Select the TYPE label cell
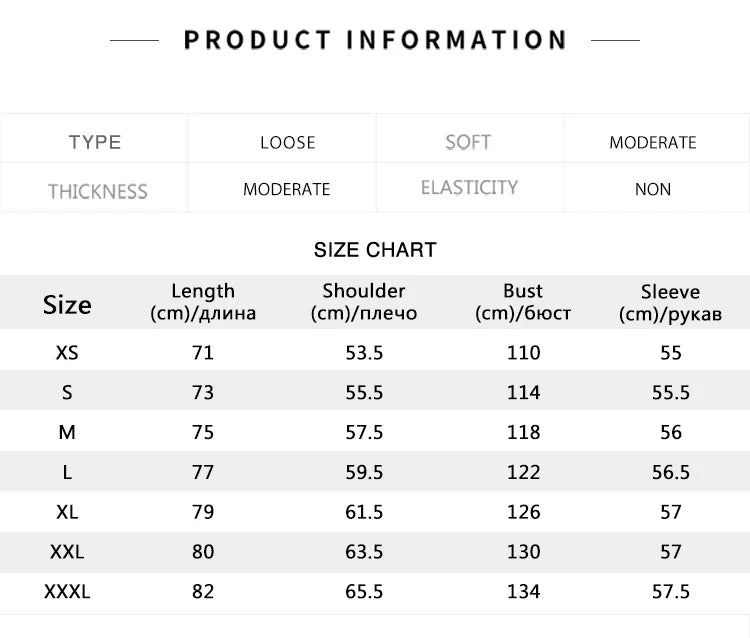This screenshot has height=638, width=750. click(x=95, y=142)
